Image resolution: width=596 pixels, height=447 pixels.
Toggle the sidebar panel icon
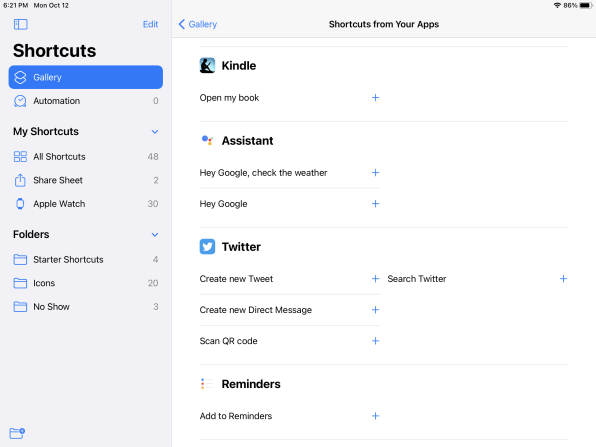(21, 24)
